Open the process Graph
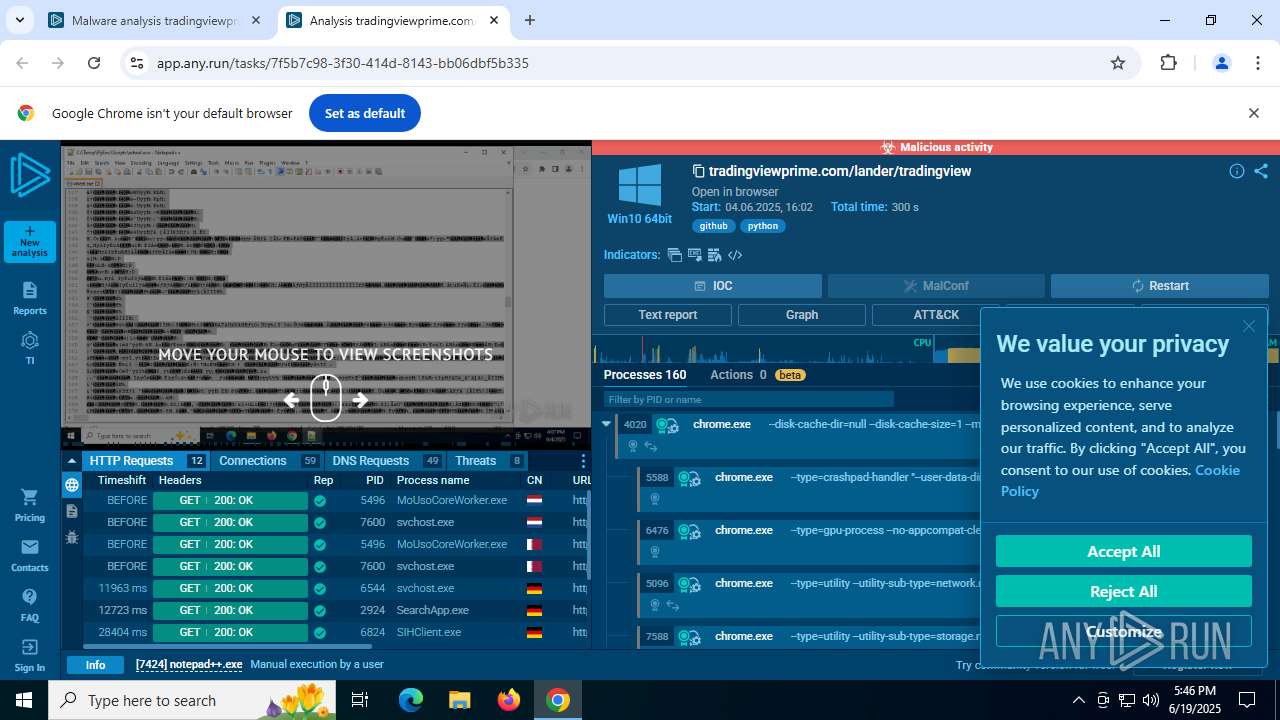Screen dimensions: 1280x720 [802, 315]
